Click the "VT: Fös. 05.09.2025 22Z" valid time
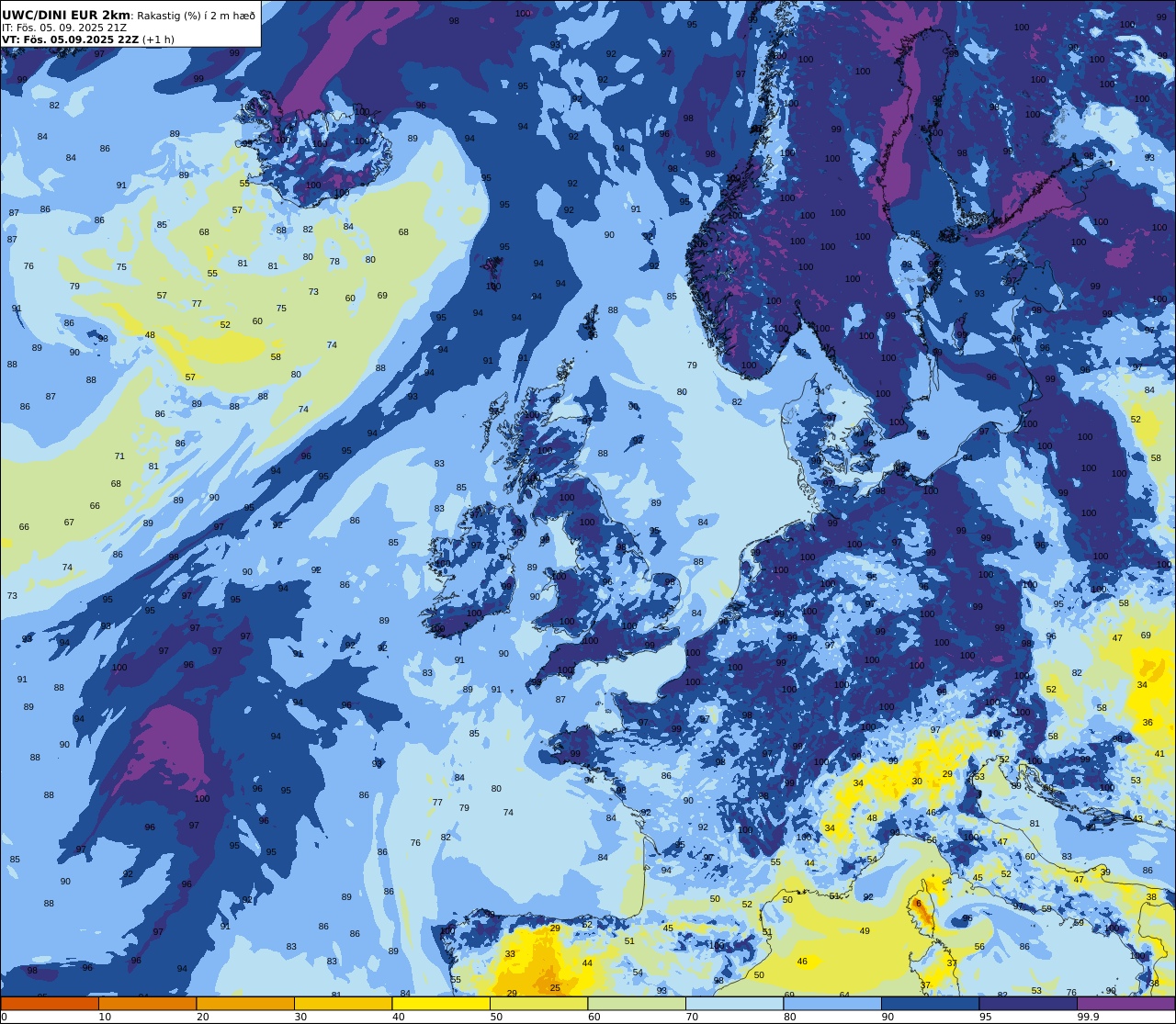 [x=70, y=39]
